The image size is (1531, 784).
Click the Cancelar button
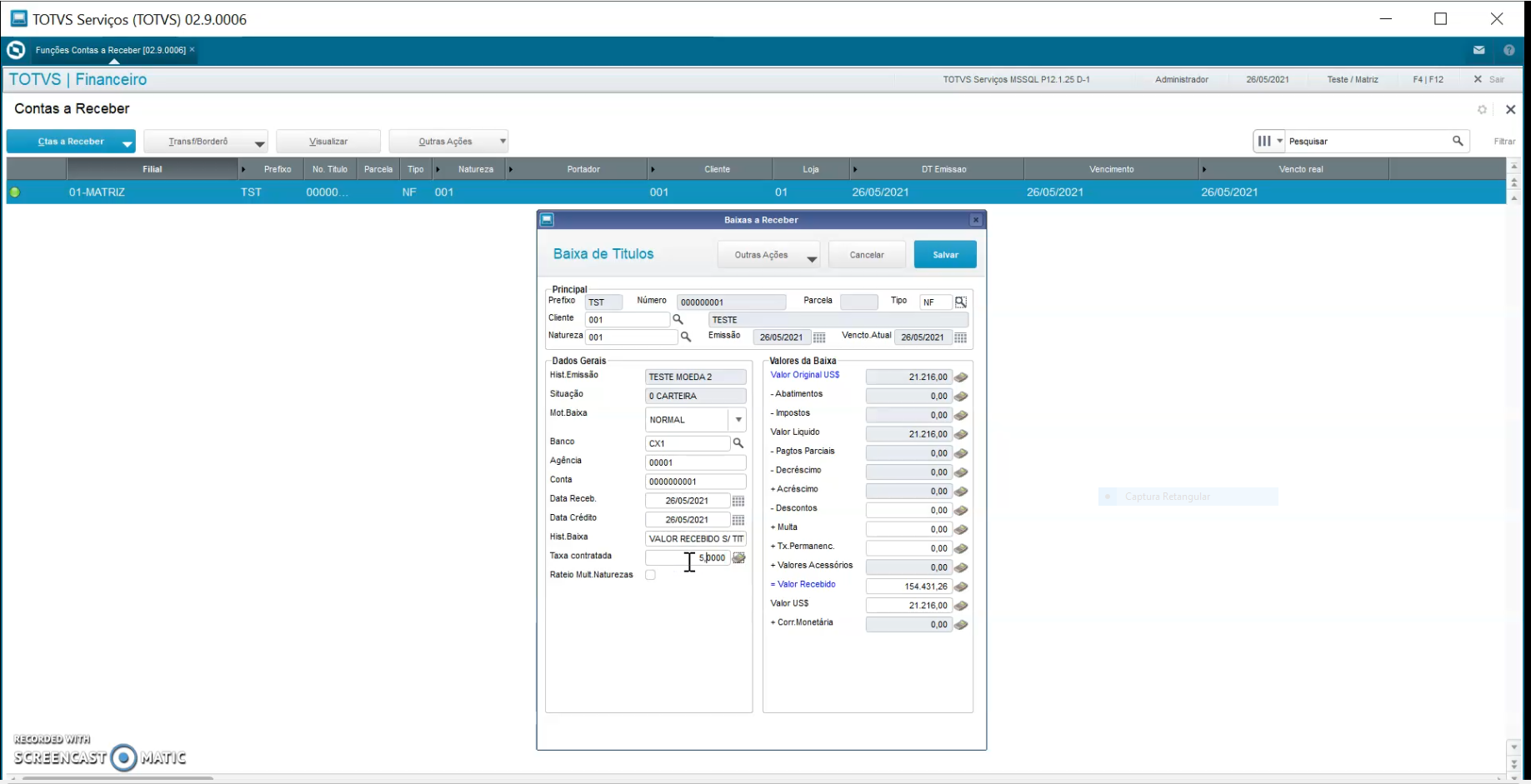tap(867, 255)
